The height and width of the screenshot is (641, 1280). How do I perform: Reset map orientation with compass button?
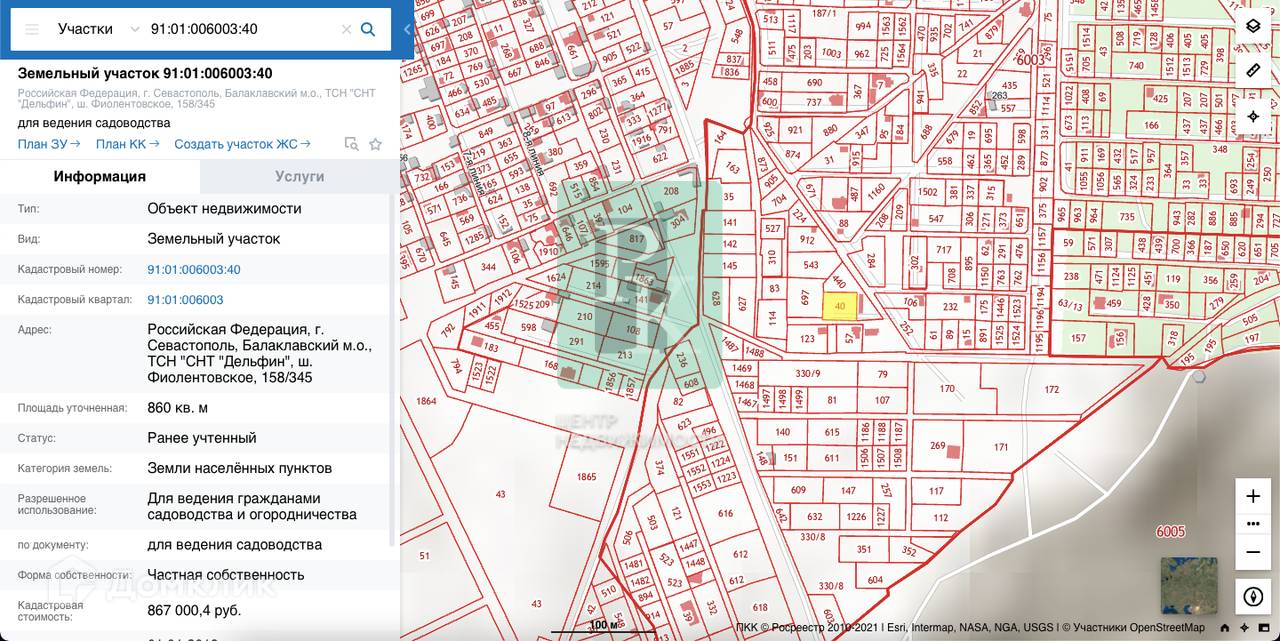click(1253, 597)
